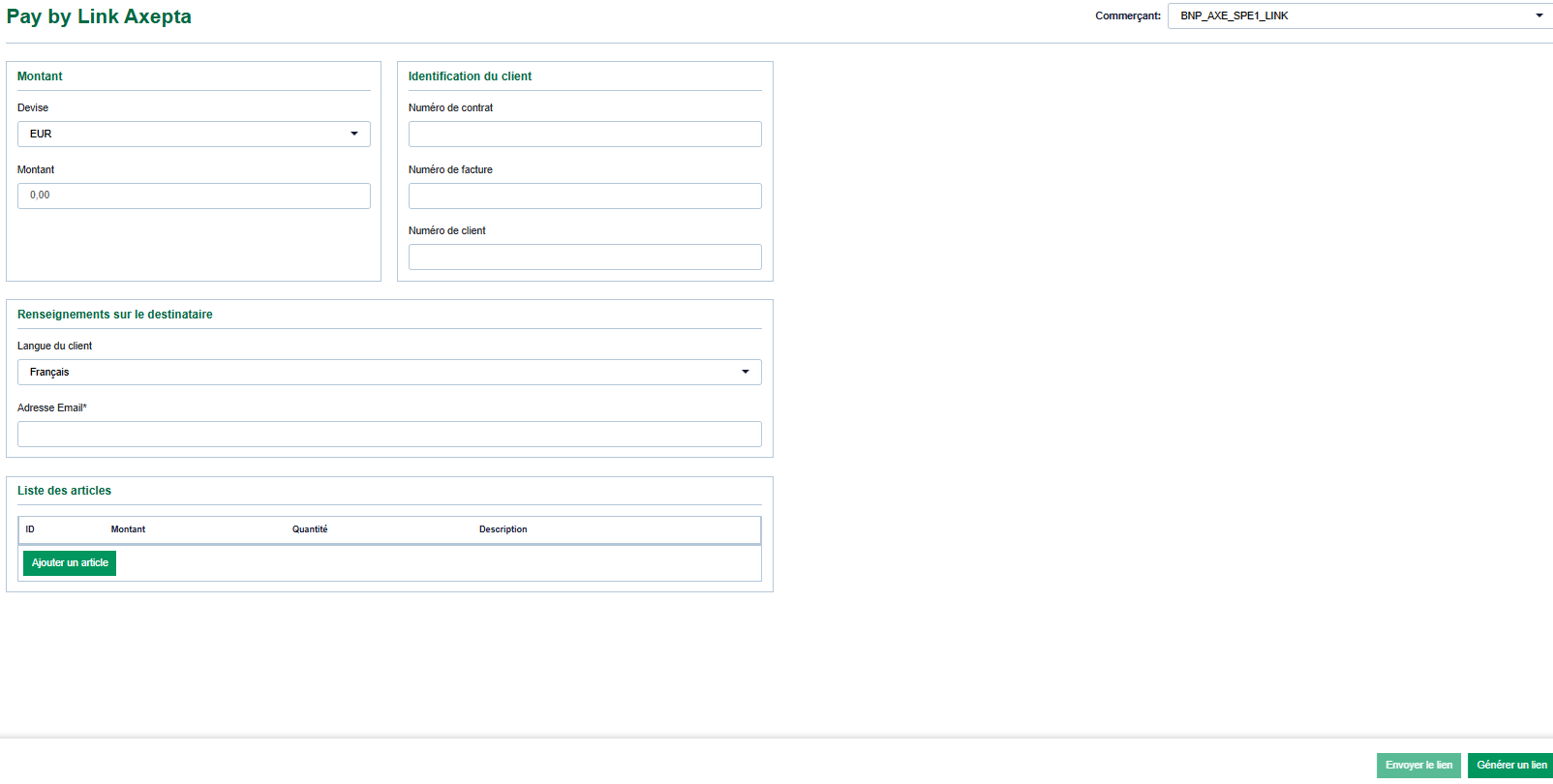This screenshot has height=784, width=1553.
Task: Open the Langue du client dropdown
Action: point(389,372)
